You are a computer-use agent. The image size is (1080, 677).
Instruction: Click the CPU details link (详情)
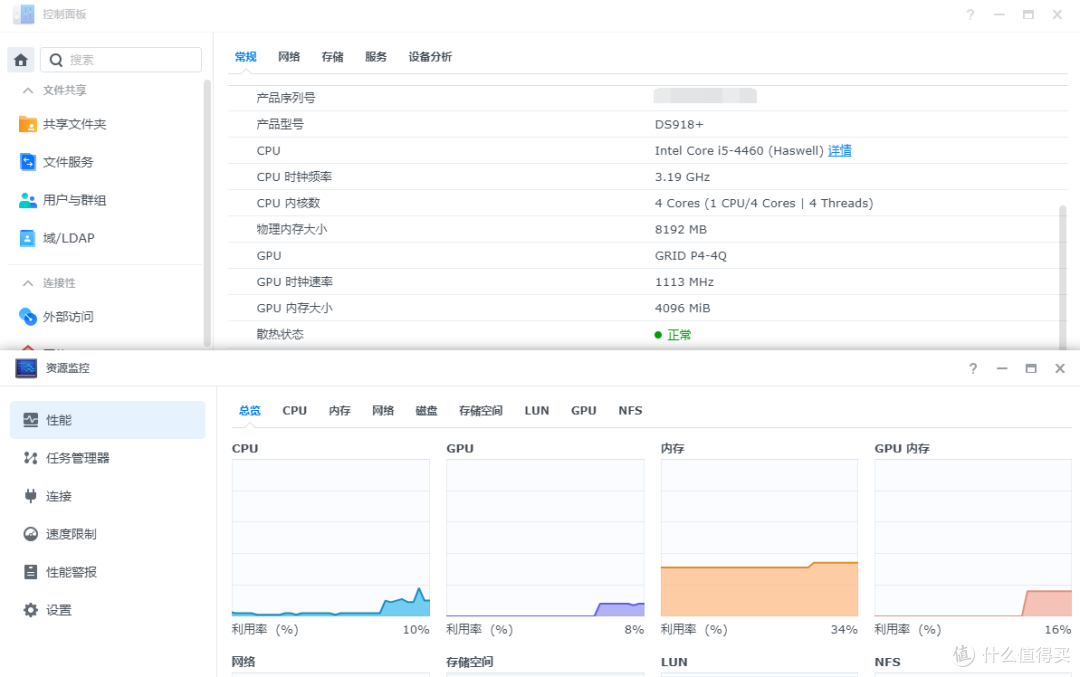(839, 151)
